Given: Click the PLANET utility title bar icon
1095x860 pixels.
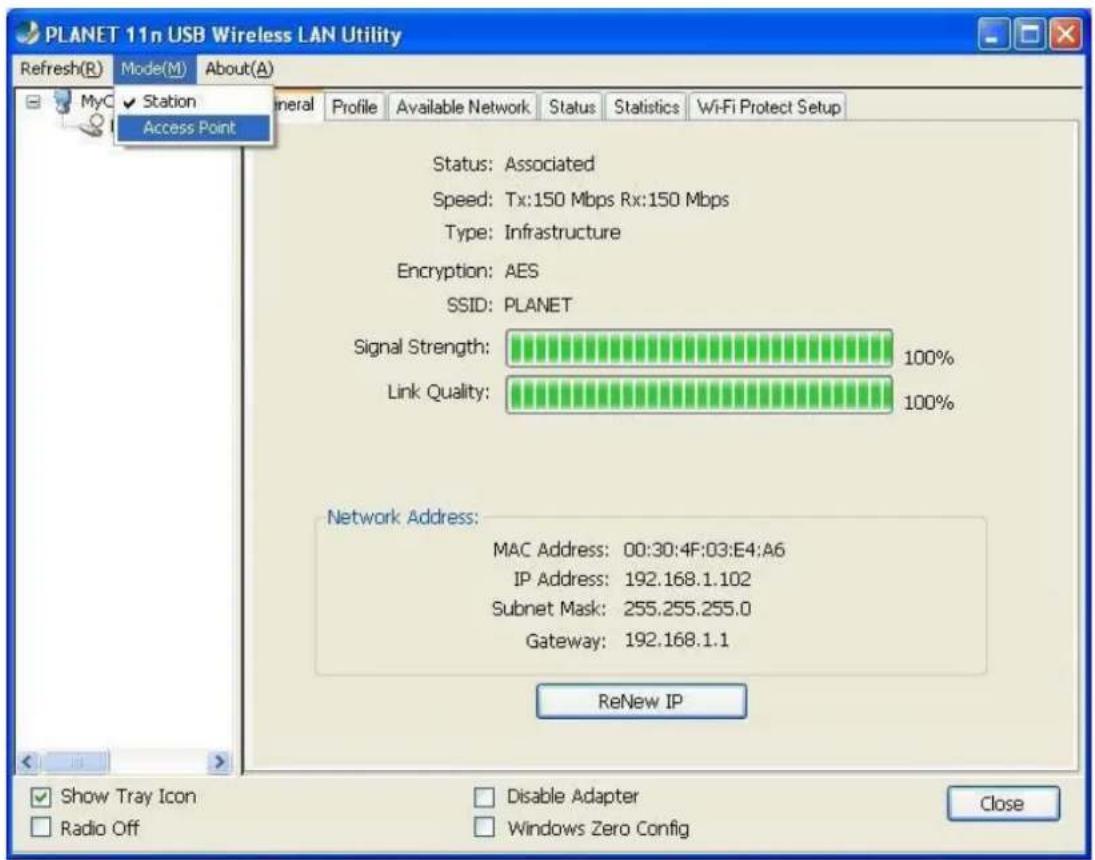Looking at the screenshot, I should (x=28, y=33).
